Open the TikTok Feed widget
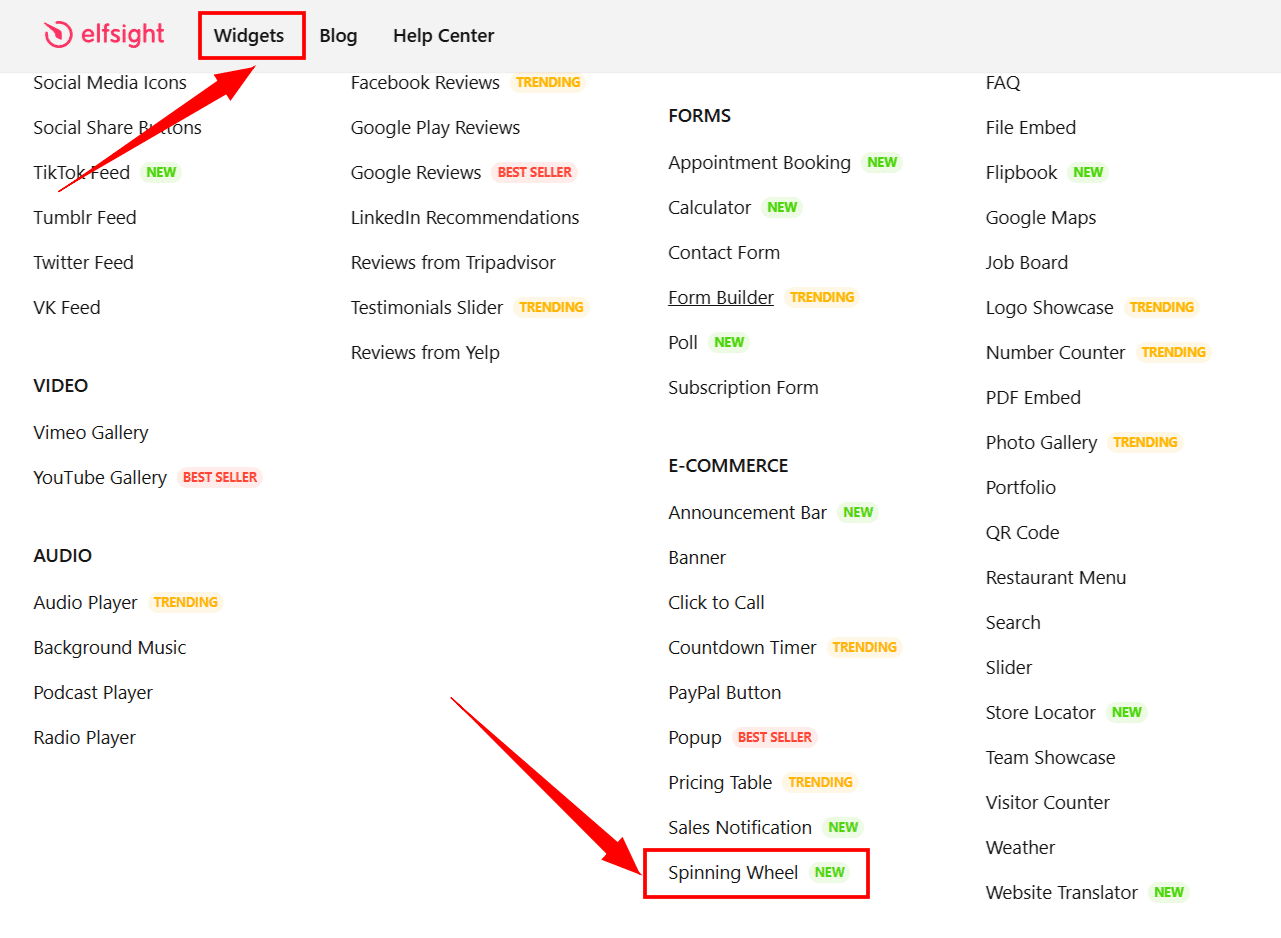Viewport: 1281px width, 938px height. point(82,173)
